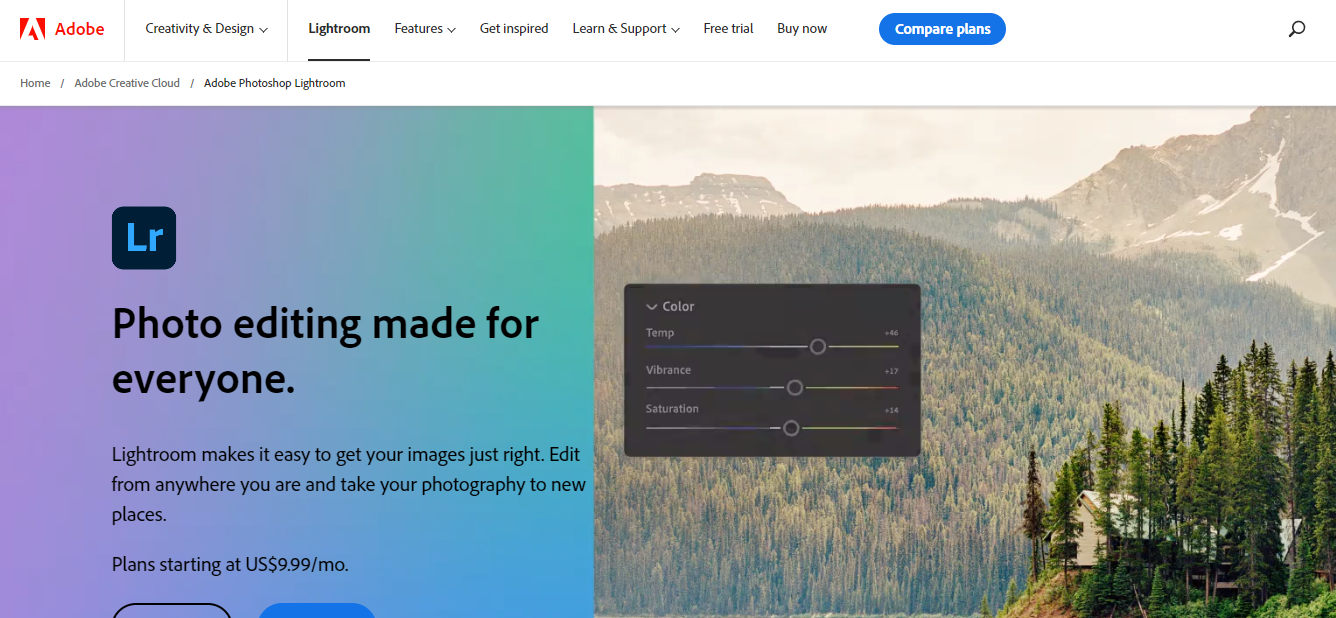Screen dimensions: 1336x618
Task: Open the Buy now link
Action: coord(802,29)
